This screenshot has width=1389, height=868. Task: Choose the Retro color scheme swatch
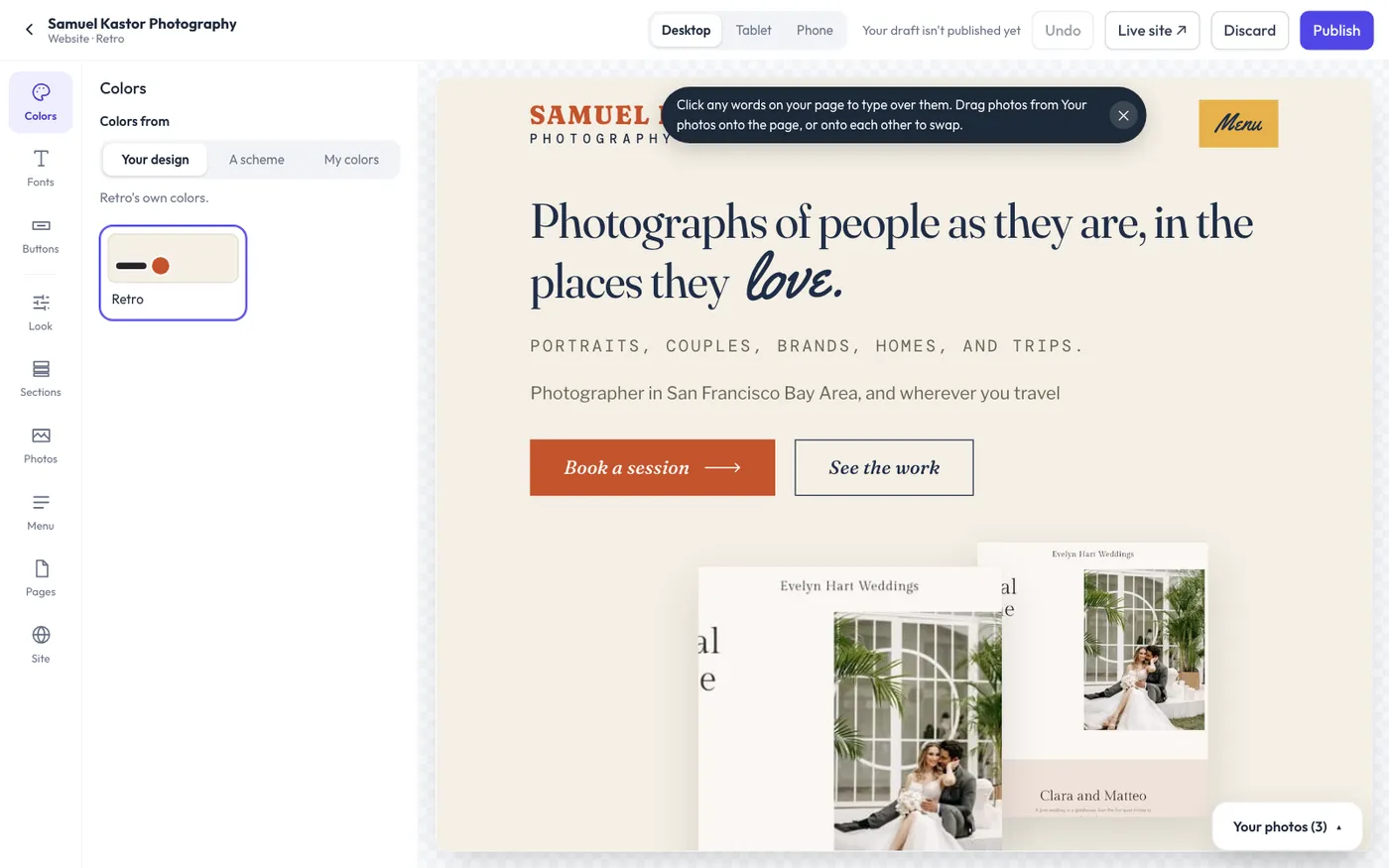coord(173,273)
